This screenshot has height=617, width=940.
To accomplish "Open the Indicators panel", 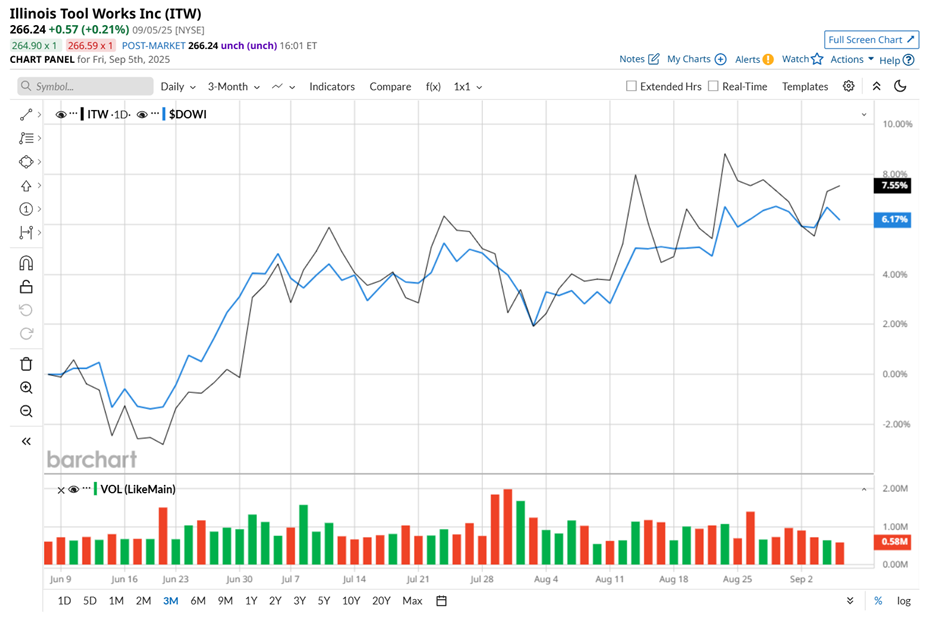I will (332, 86).
